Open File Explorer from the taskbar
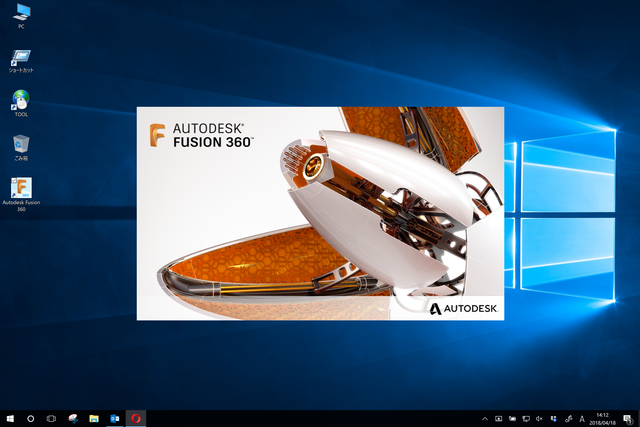640x427 pixels. 94,418
